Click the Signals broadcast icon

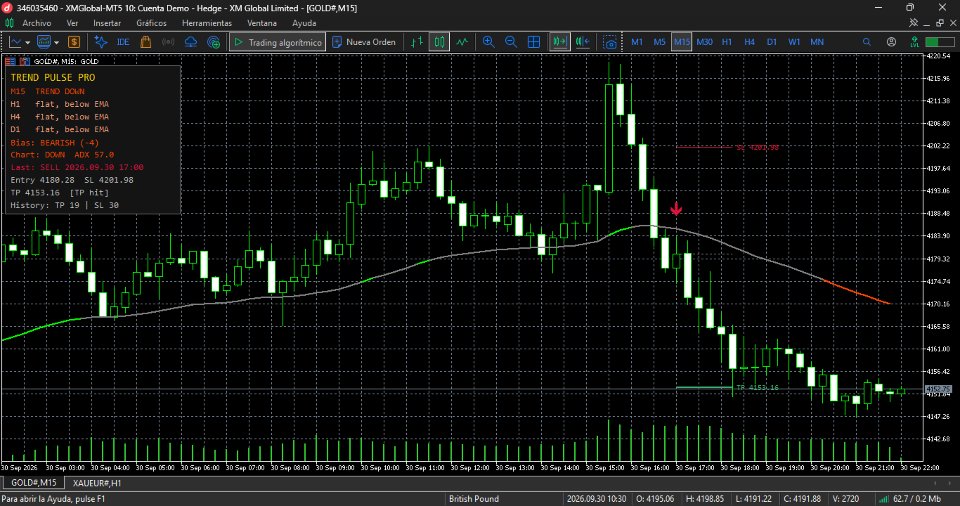[168, 42]
